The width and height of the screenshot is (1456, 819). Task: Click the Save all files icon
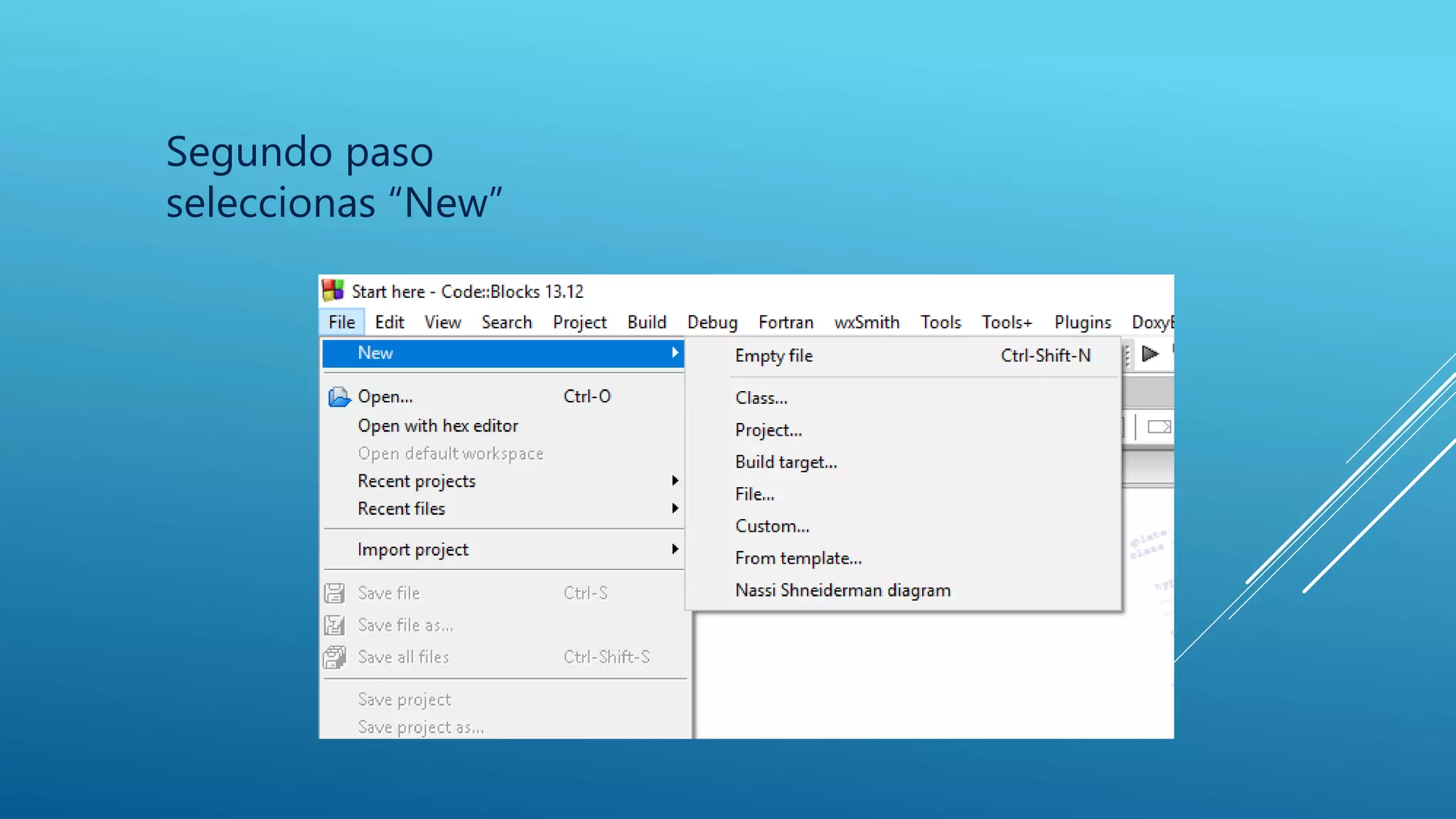(x=335, y=657)
